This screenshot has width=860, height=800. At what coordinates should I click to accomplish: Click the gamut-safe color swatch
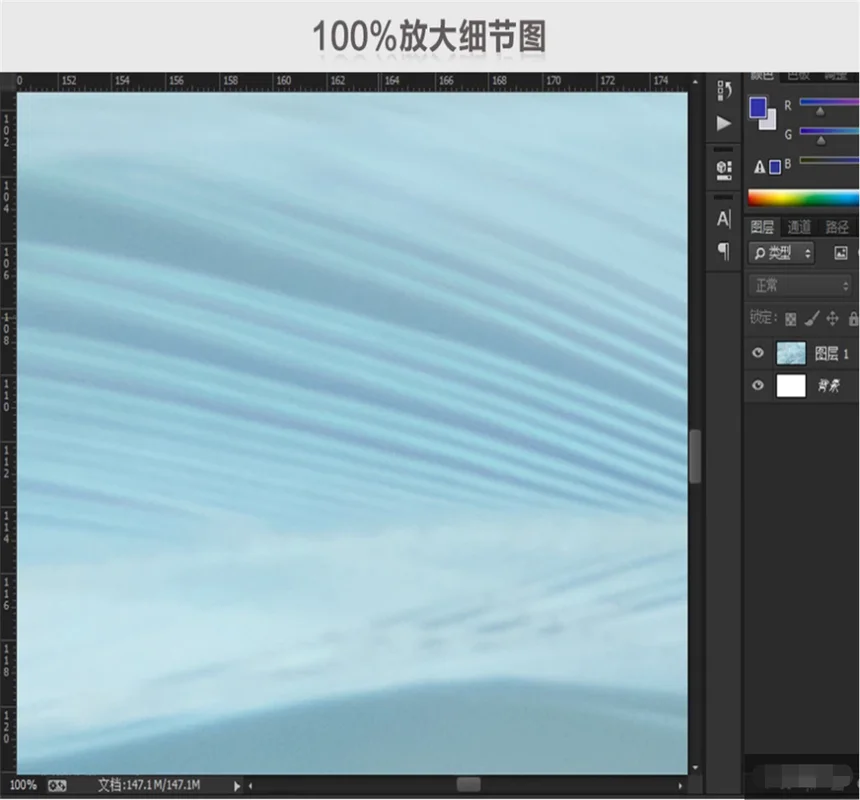774,167
